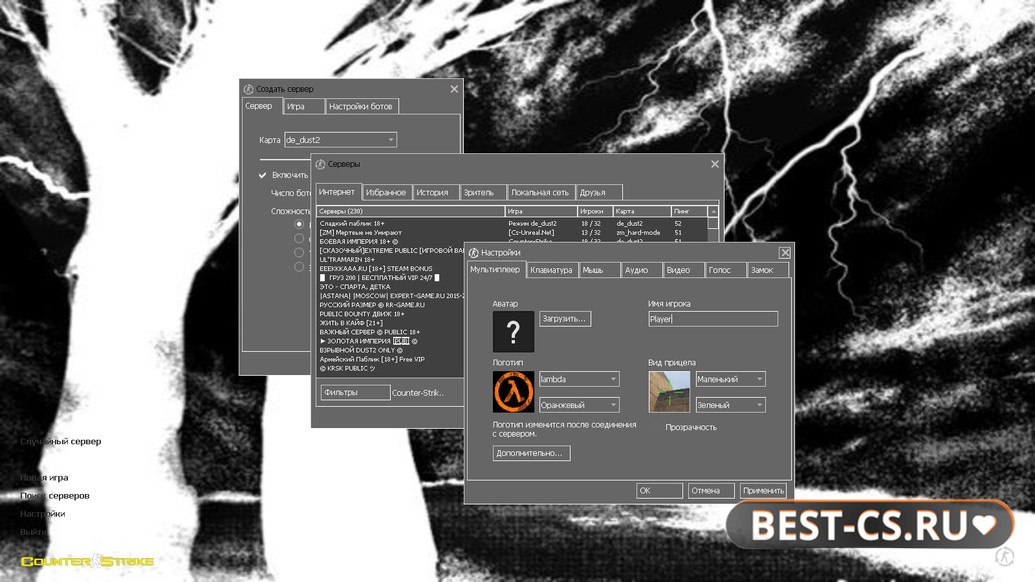Click the server list scroll-up arrow

click(713, 211)
